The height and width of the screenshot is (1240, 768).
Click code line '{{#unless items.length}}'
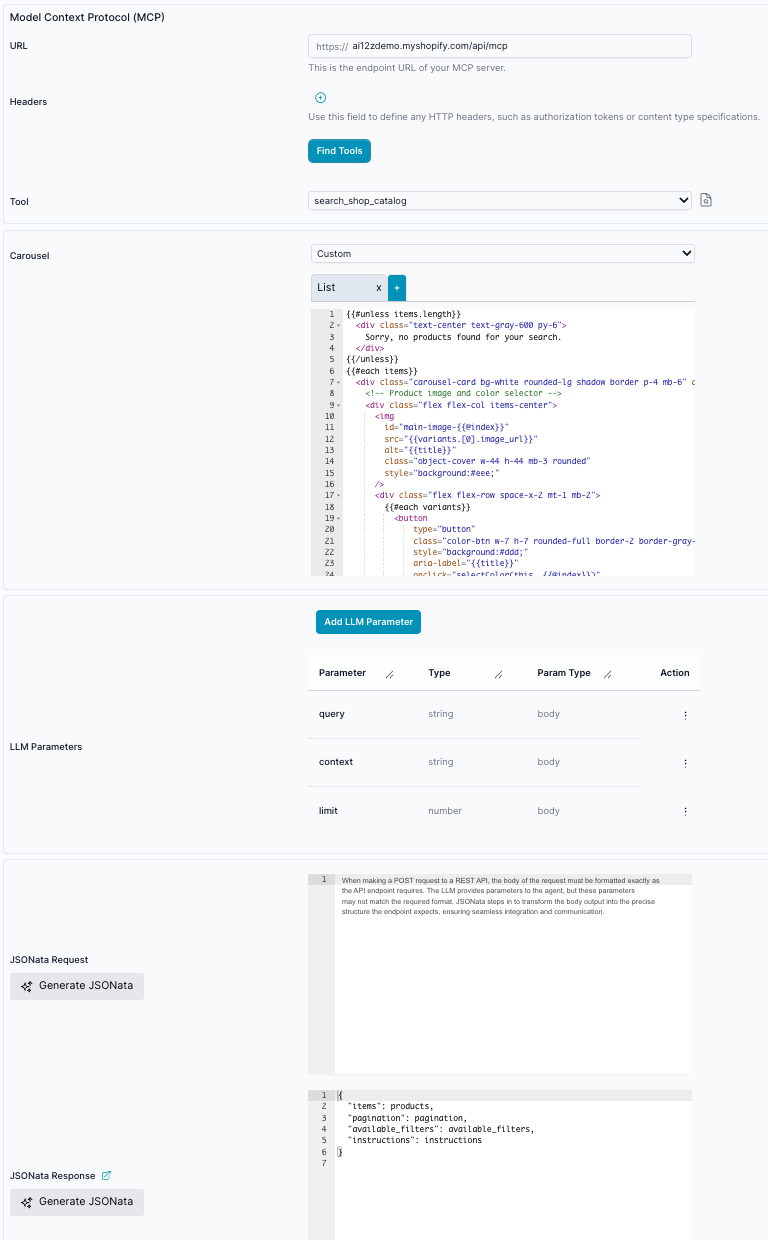tap(404, 315)
